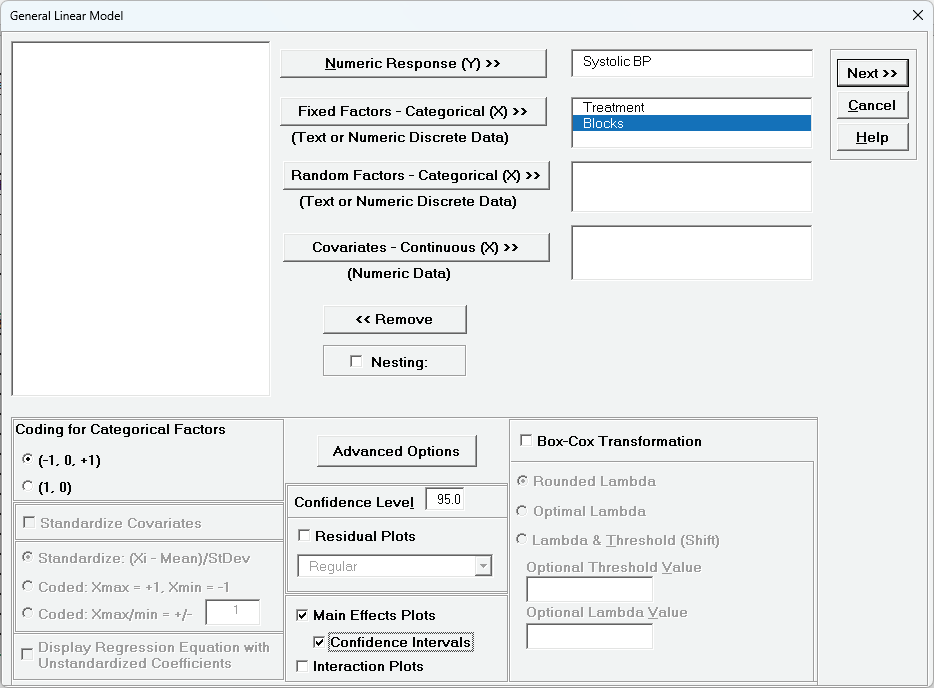Image resolution: width=934 pixels, height=688 pixels.
Task: Click the Numeric Response (Y) >> button
Action: pyautogui.click(x=413, y=64)
